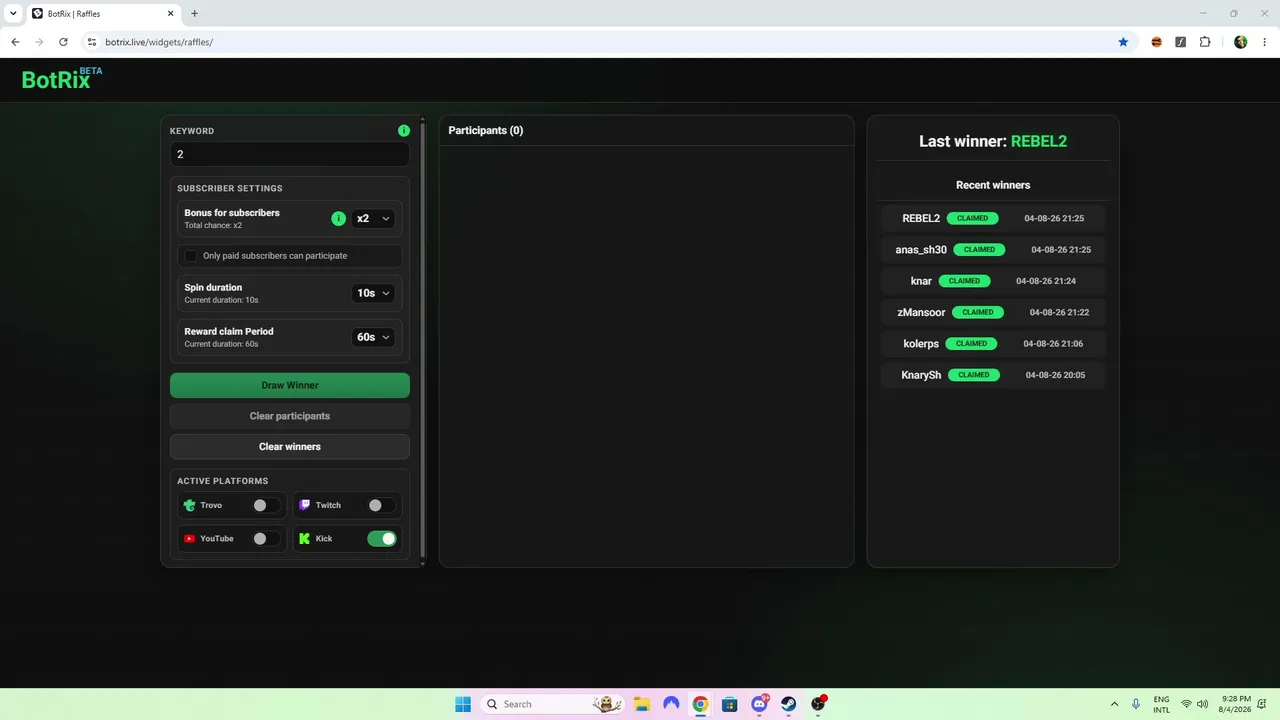Open the Chrome profile avatar

click(1241, 42)
